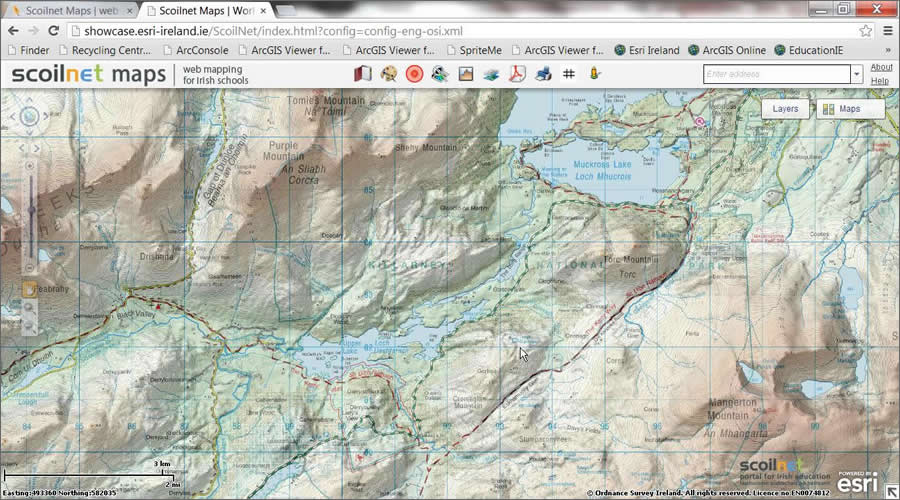900x500 pixels.
Task: Bookmark page with star icon
Action: 865,31
